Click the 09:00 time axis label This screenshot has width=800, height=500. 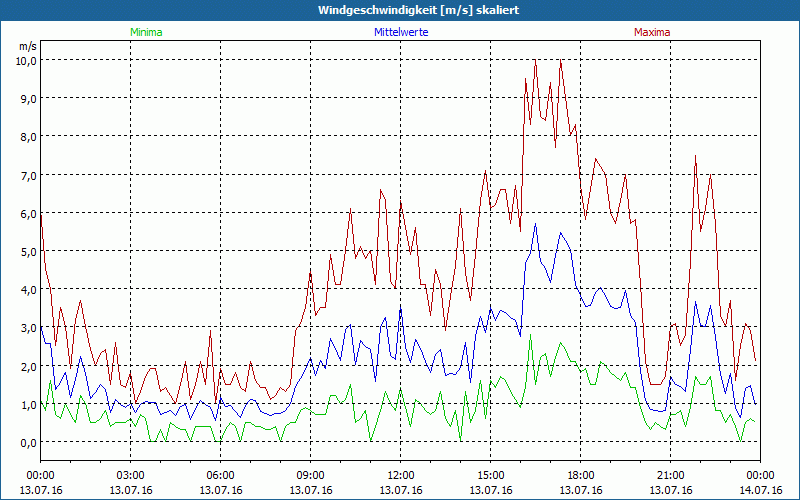pyautogui.click(x=311, y=475)
